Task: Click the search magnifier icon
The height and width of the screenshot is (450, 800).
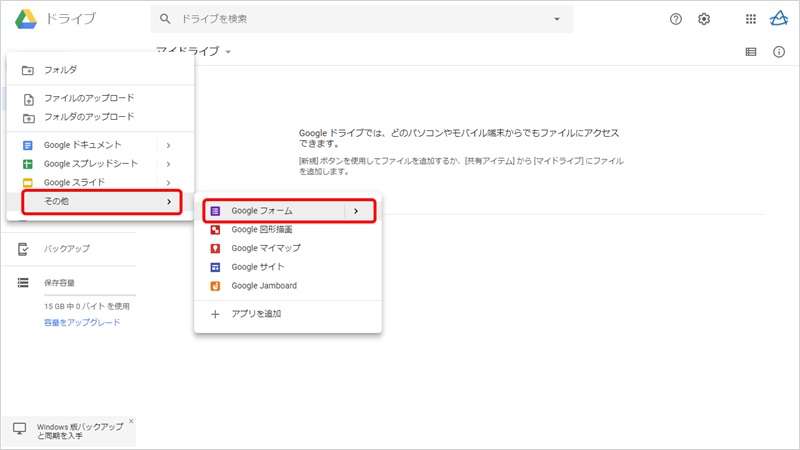Action: pyautogui.click(x=165, y=19)
